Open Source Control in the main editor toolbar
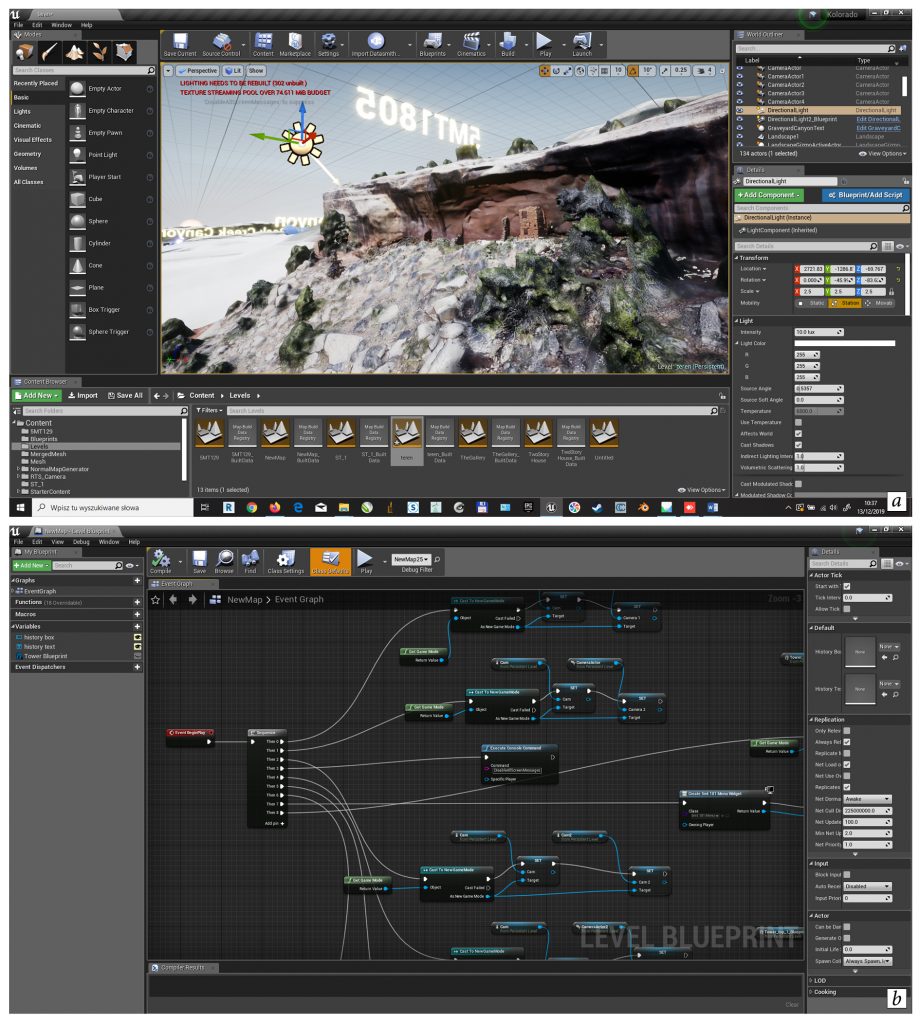Image resolution: width=920 pixels, height=1024 pixels. [221, 44]
